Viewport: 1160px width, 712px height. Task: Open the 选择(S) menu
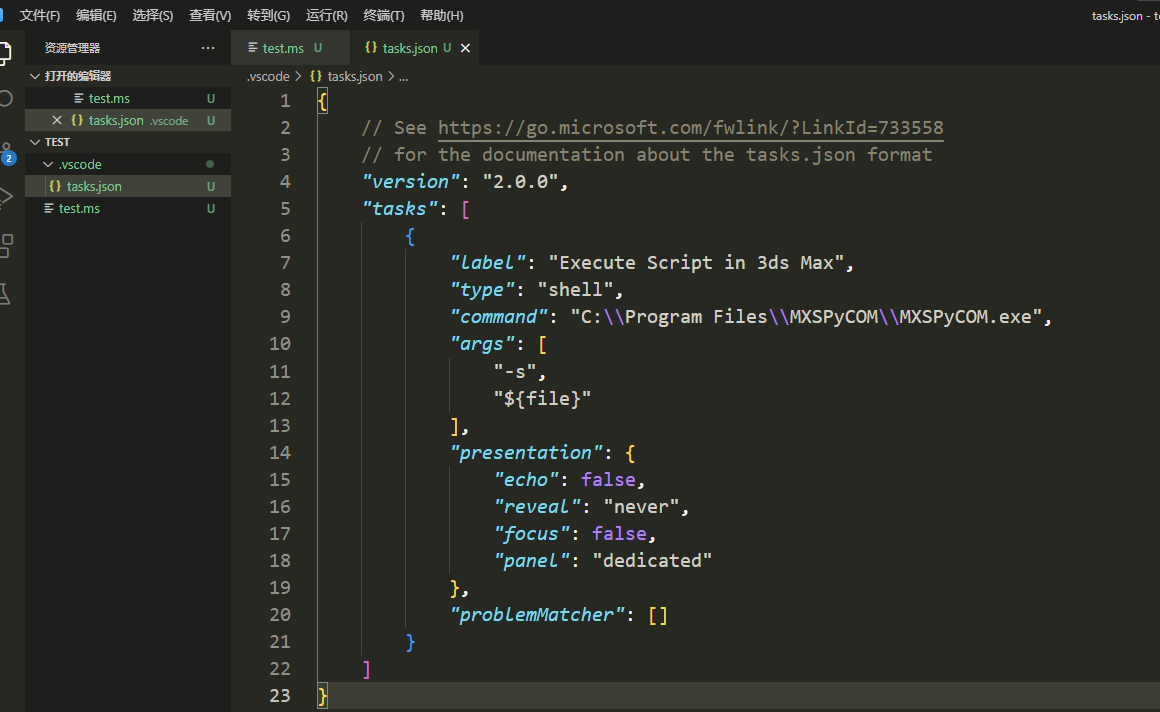click(x=152, y=16)
